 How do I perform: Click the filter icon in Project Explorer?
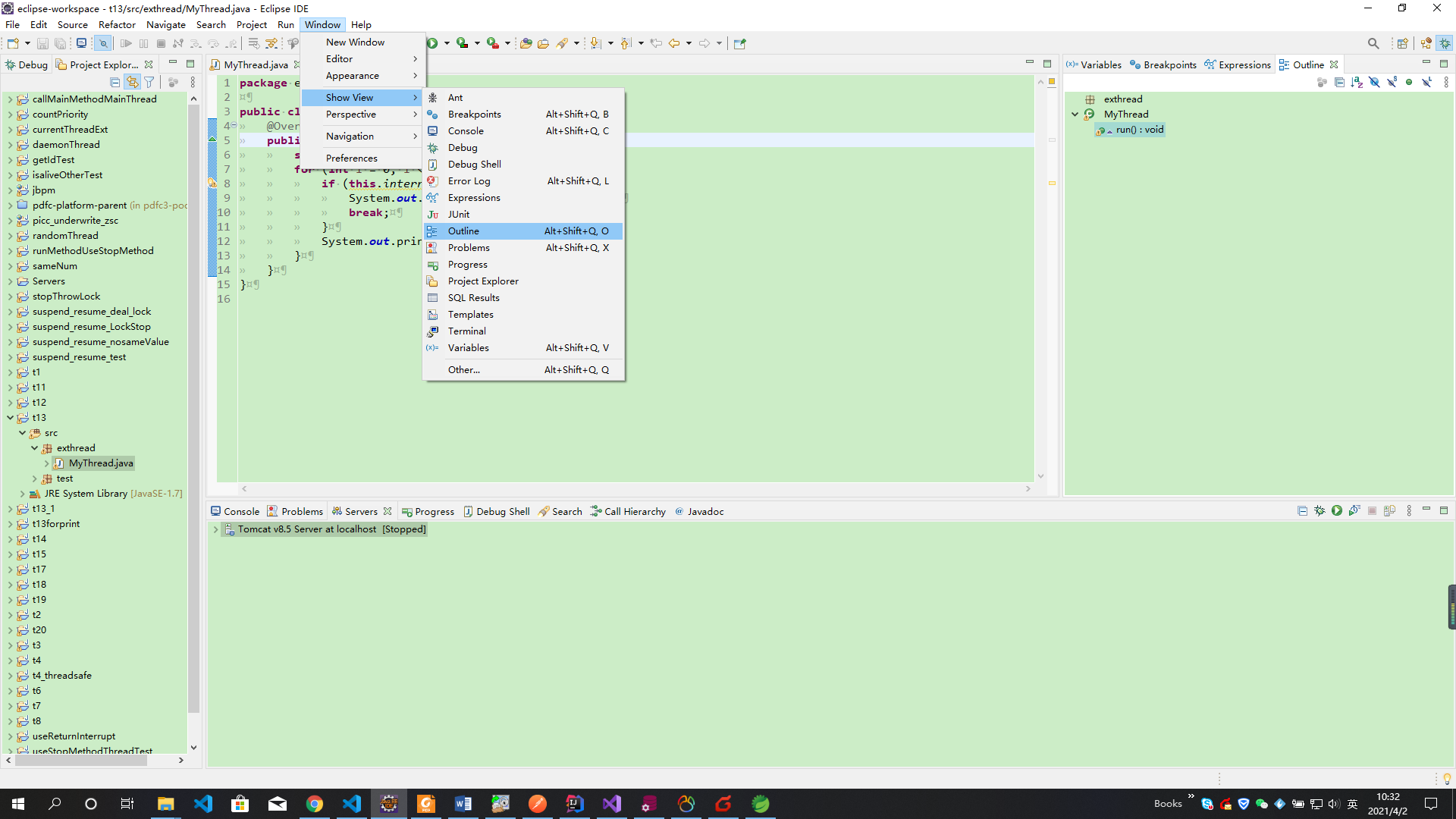click(x=149, y=82)
